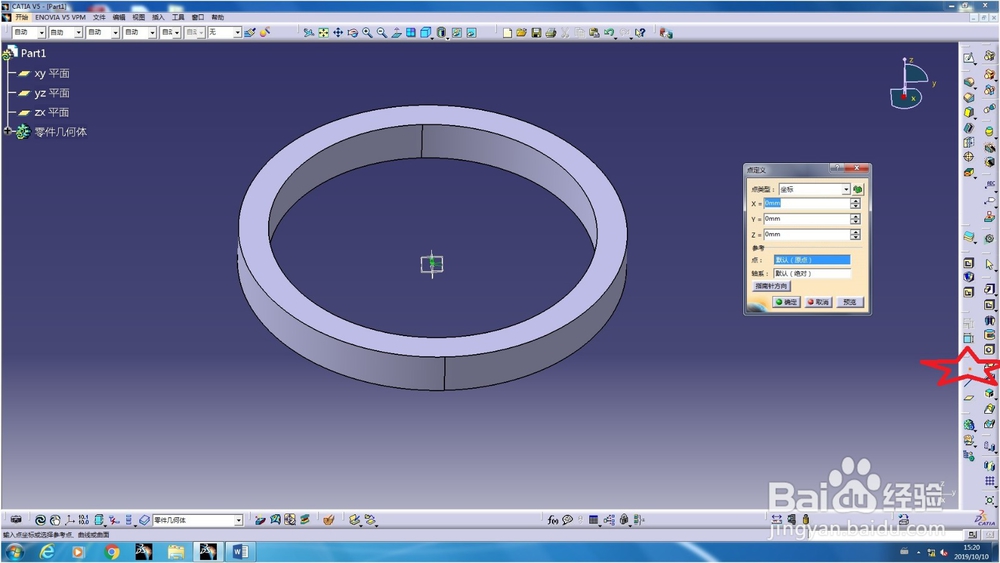
Task: Click the Zoom Out magnifier icon
Action: click(381, 33)
